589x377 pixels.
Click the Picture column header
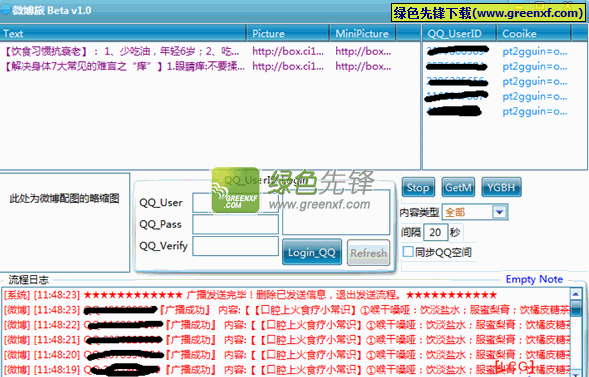pos(288,34)
